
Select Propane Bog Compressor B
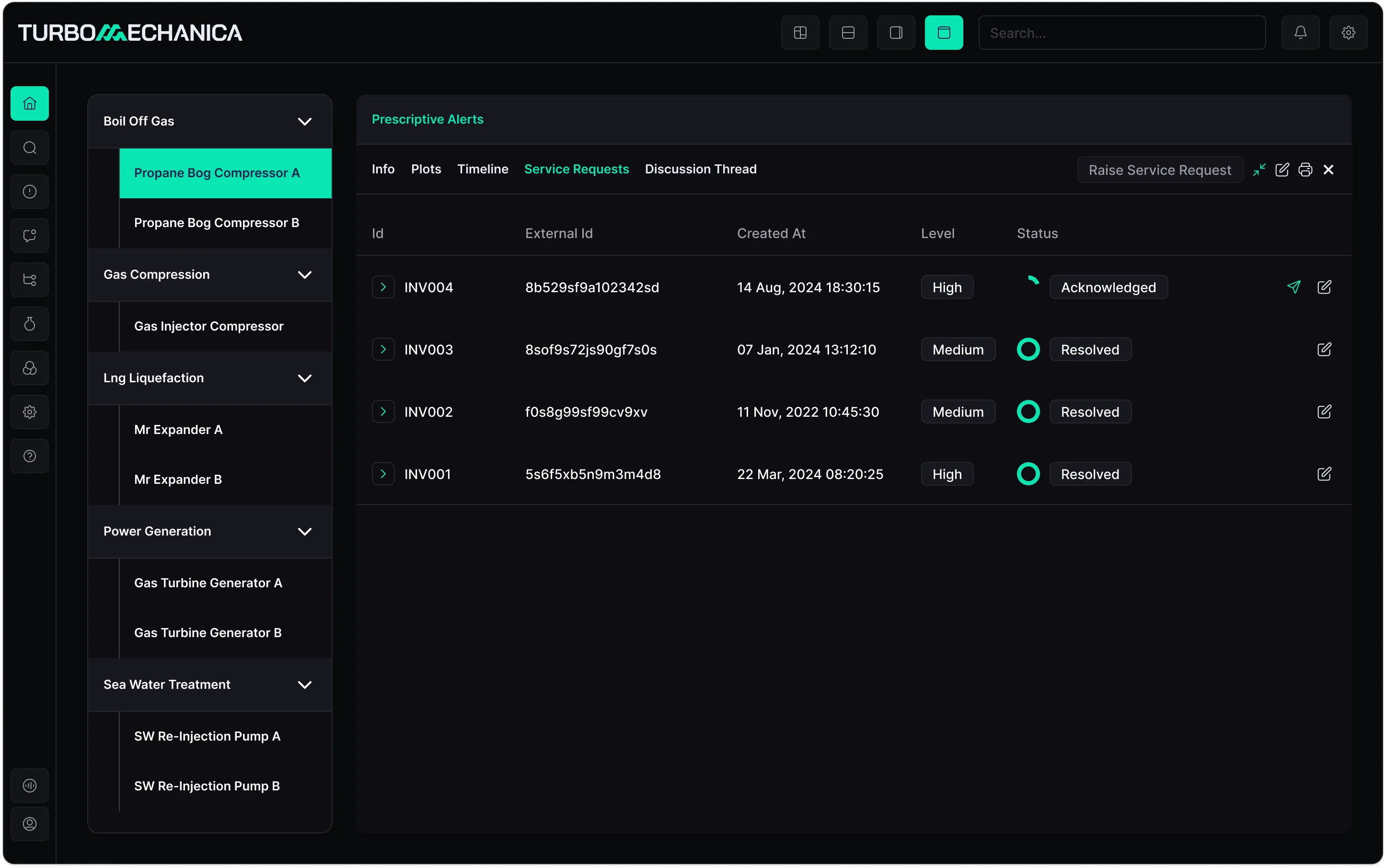[x=225, y=223]
